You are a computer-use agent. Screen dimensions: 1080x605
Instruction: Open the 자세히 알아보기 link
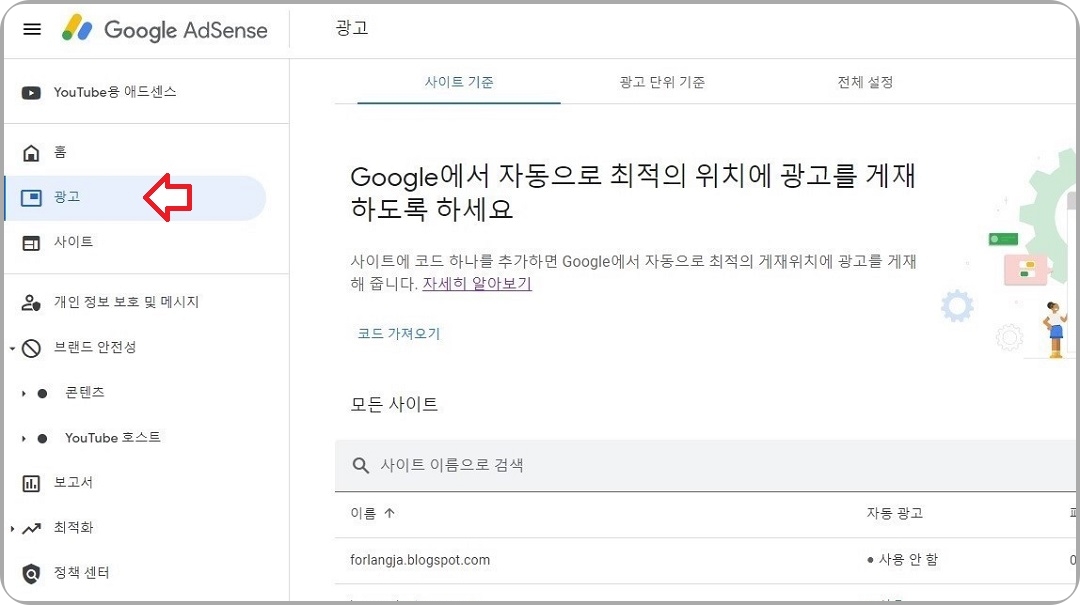[x=477, y=284]
